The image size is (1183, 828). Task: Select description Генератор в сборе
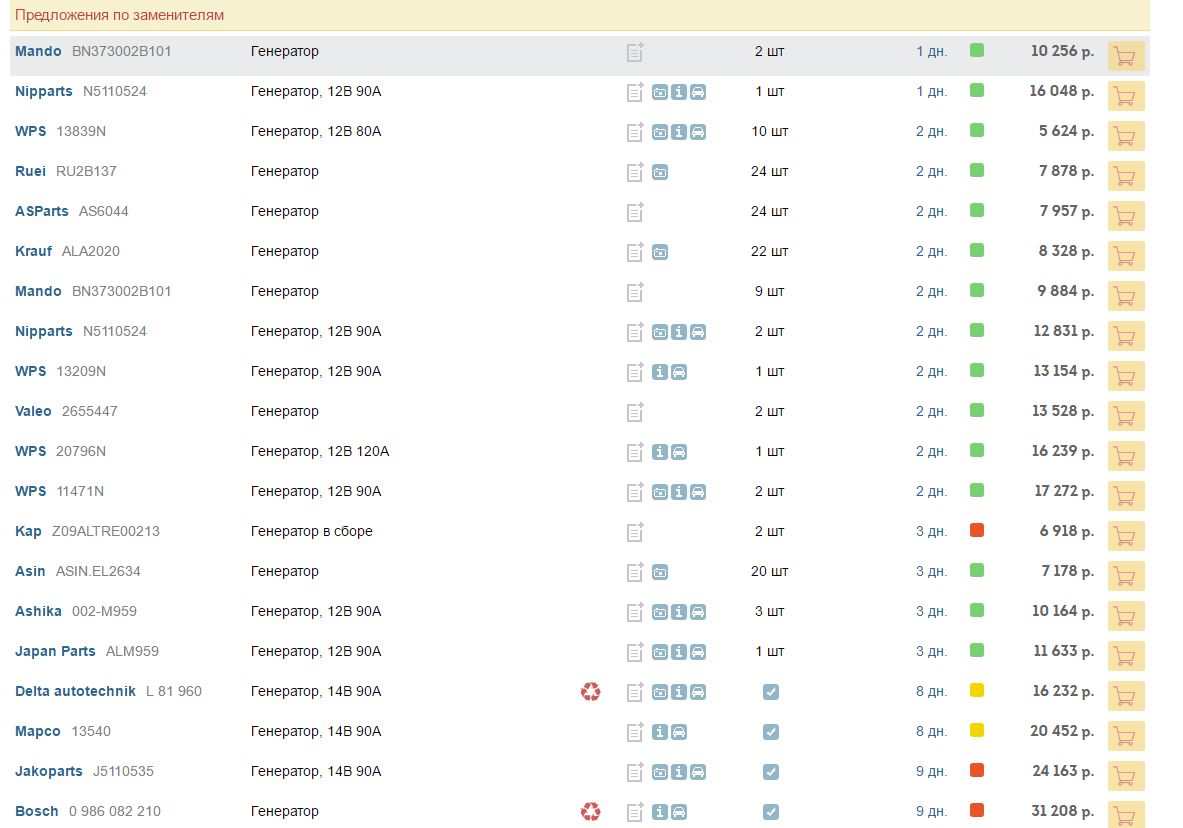click(312, 531)
